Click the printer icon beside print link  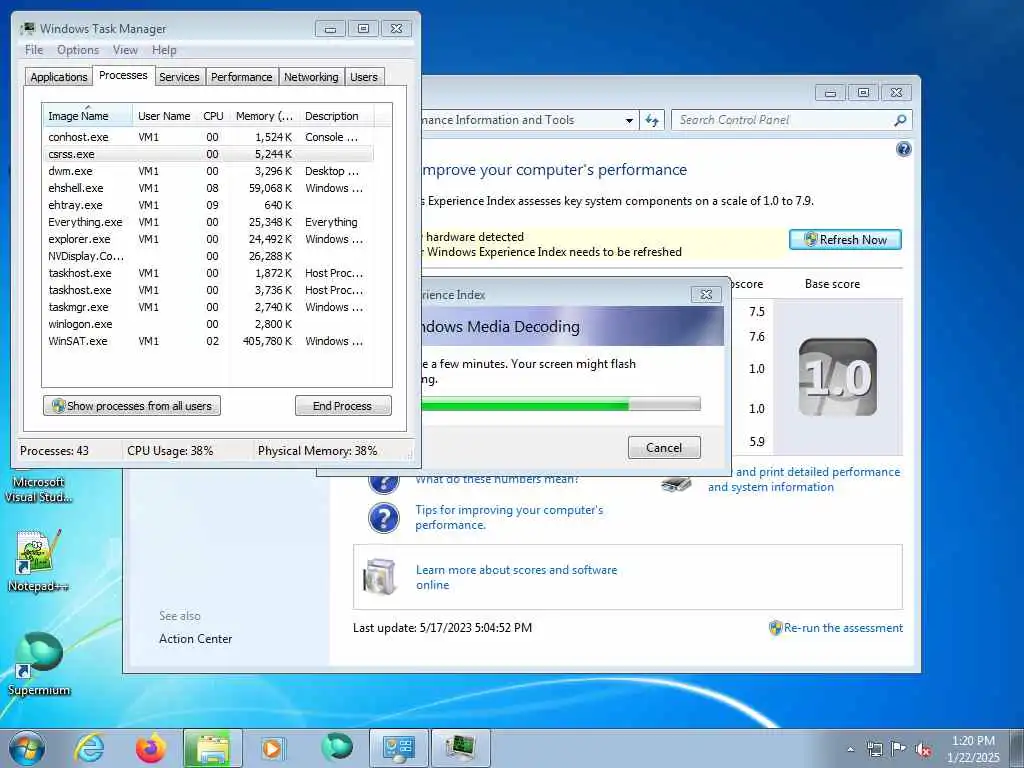[x=676, y=484]
